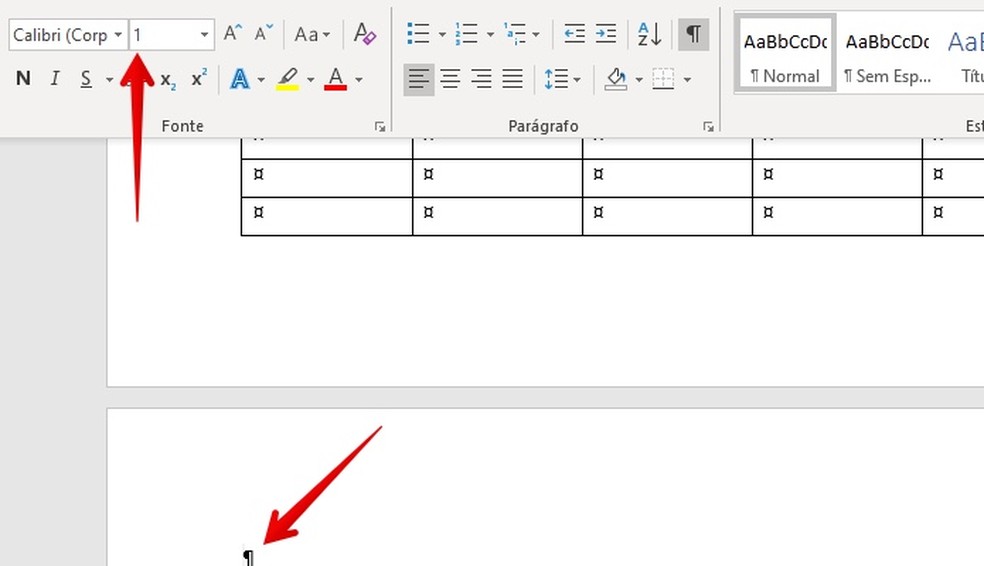
Task: Open text effects dropdown arrow
Action: [261, 80]
